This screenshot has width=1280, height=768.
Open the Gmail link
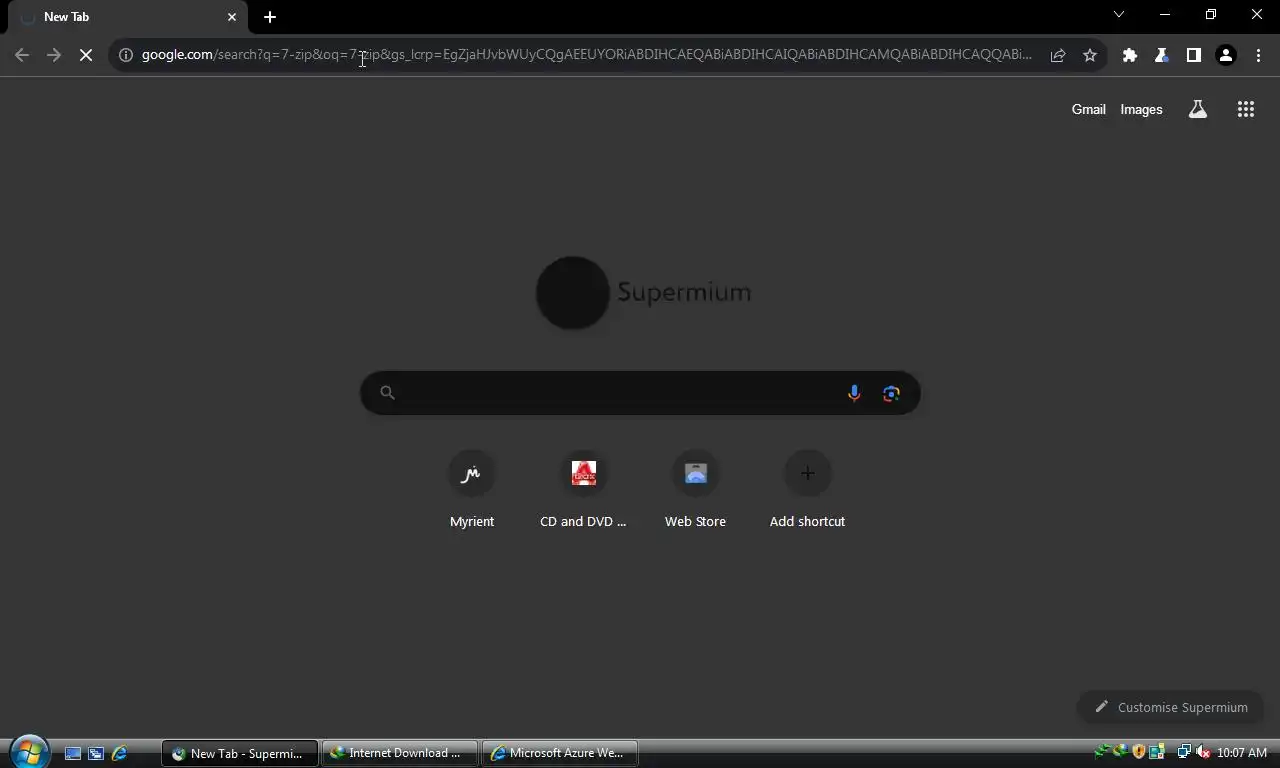(1088, 109)
